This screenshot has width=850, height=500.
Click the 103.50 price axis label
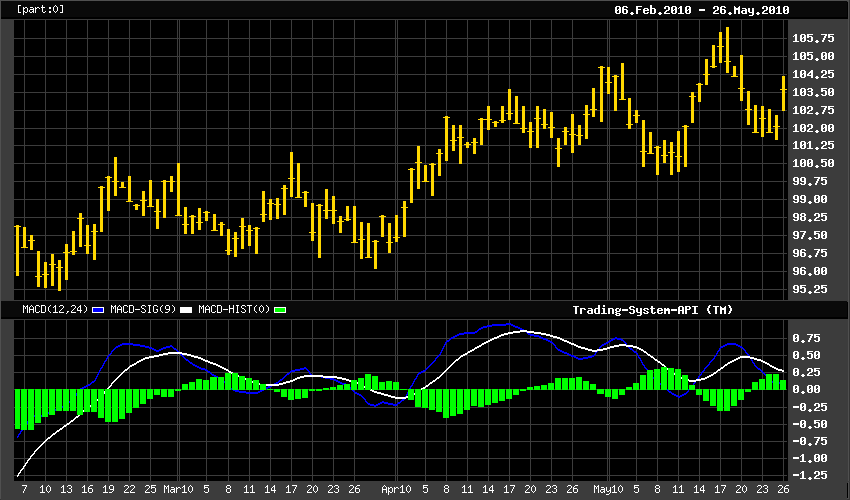coord(813,92)
